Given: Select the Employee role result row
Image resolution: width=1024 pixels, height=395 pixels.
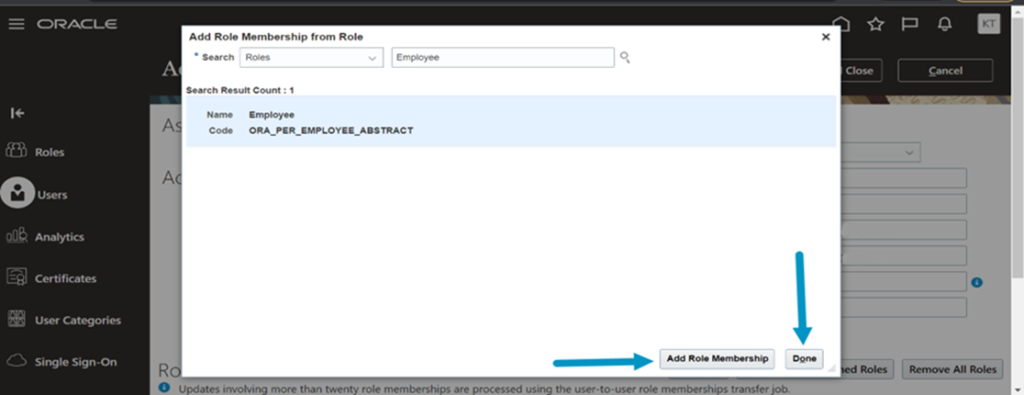Looking at the screenshot, I should tap(511, 122).
